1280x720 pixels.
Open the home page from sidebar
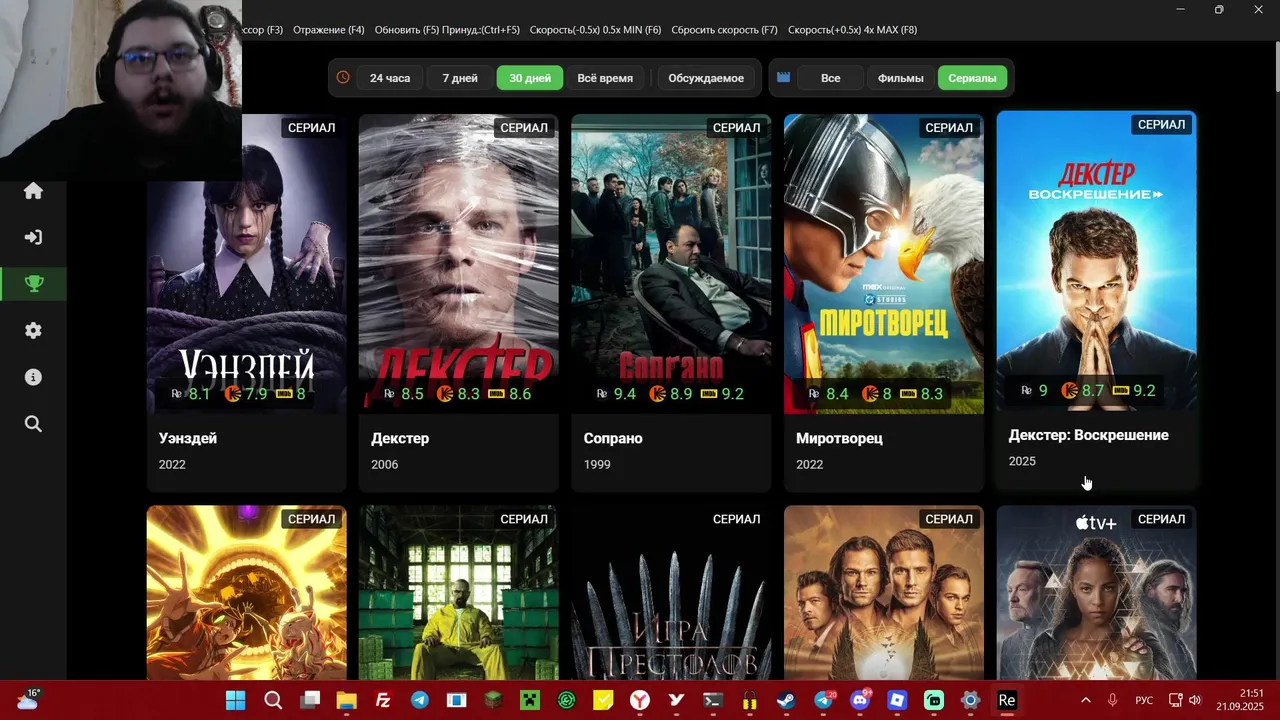33,190
